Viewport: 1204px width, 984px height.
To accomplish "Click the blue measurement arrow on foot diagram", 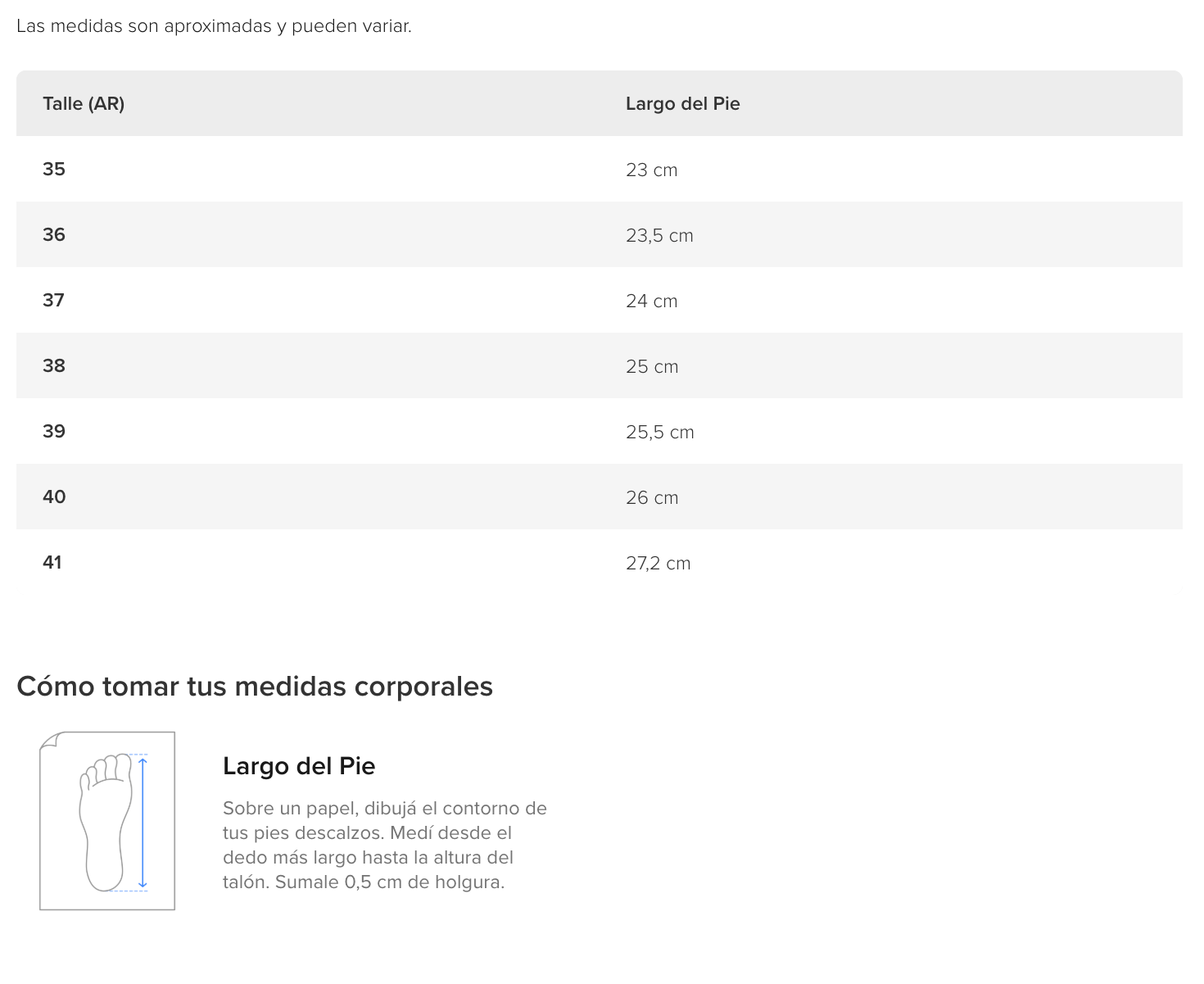I will click(143, 823).
